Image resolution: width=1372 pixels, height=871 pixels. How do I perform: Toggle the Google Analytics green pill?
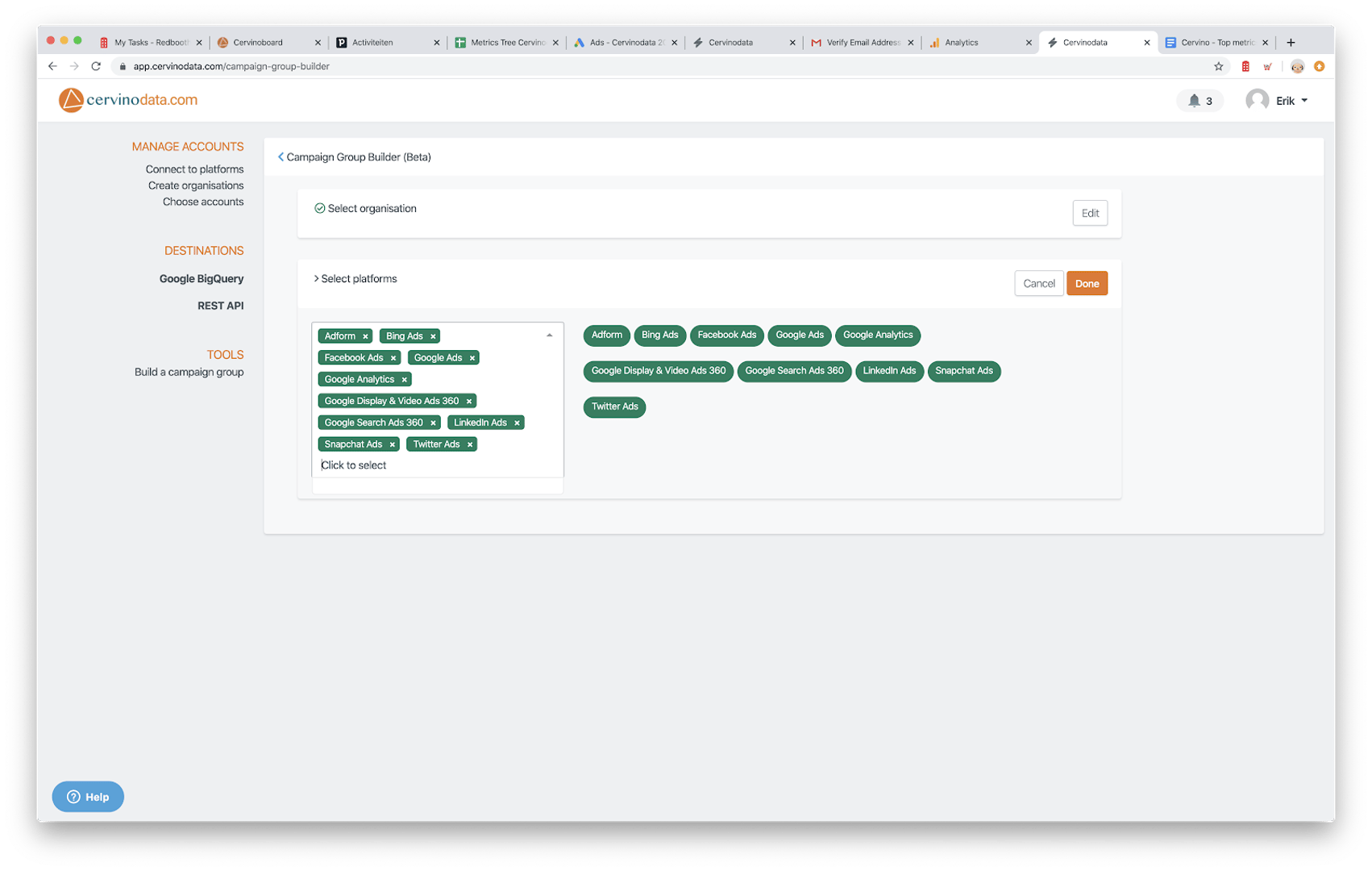(x=877, y=335)
